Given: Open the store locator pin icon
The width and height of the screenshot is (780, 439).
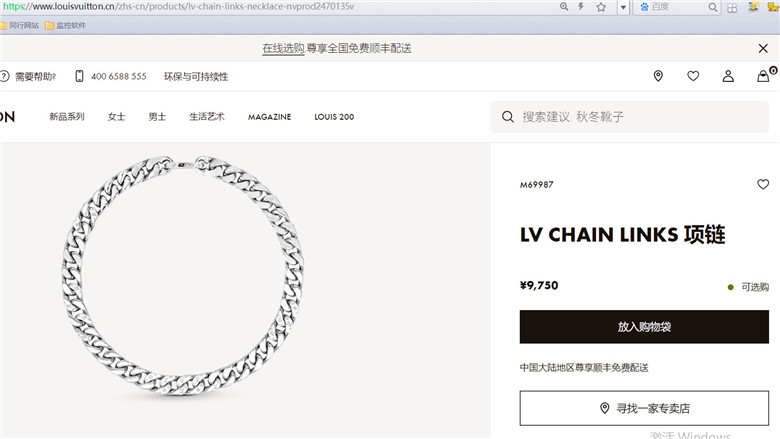Looking at the screenshot, I should (658, 76).
